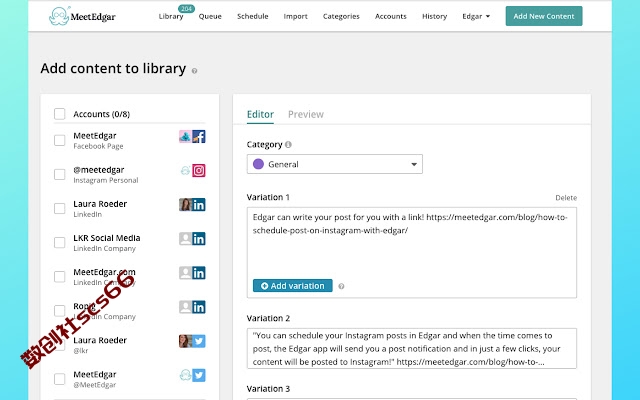Screen dimensions: 640x400
Task: Click the LinkedIn icon in the Ronin row
Action: [x=199, y=307]
